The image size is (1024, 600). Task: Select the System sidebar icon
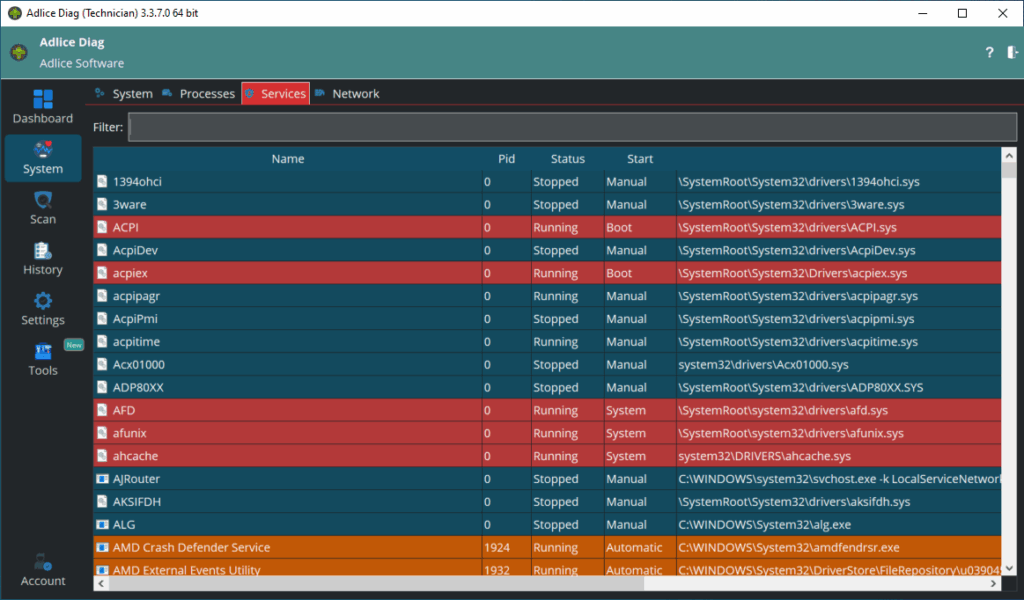pos(42,158)
